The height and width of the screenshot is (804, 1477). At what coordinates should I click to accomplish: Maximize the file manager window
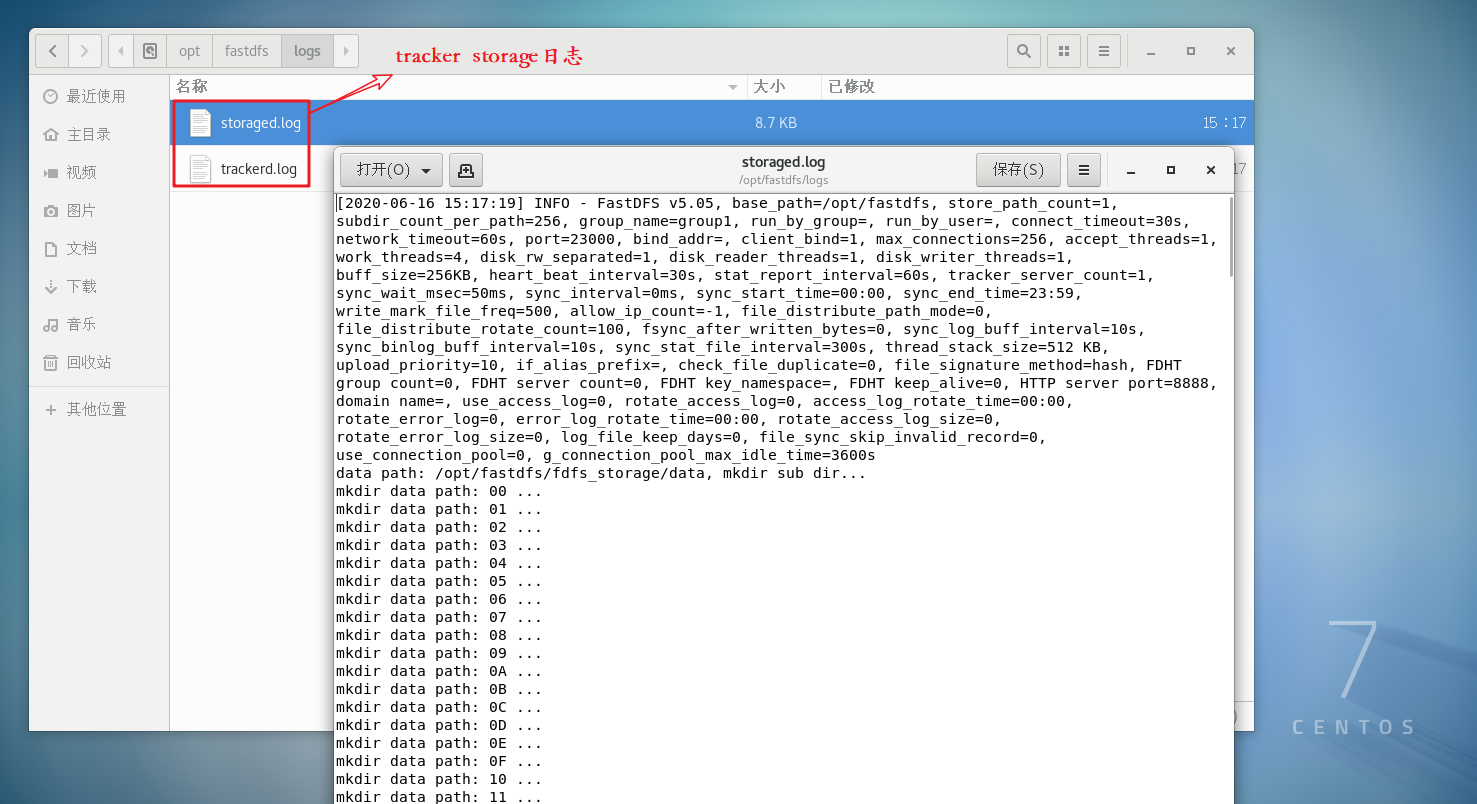tap(1191, 51)
